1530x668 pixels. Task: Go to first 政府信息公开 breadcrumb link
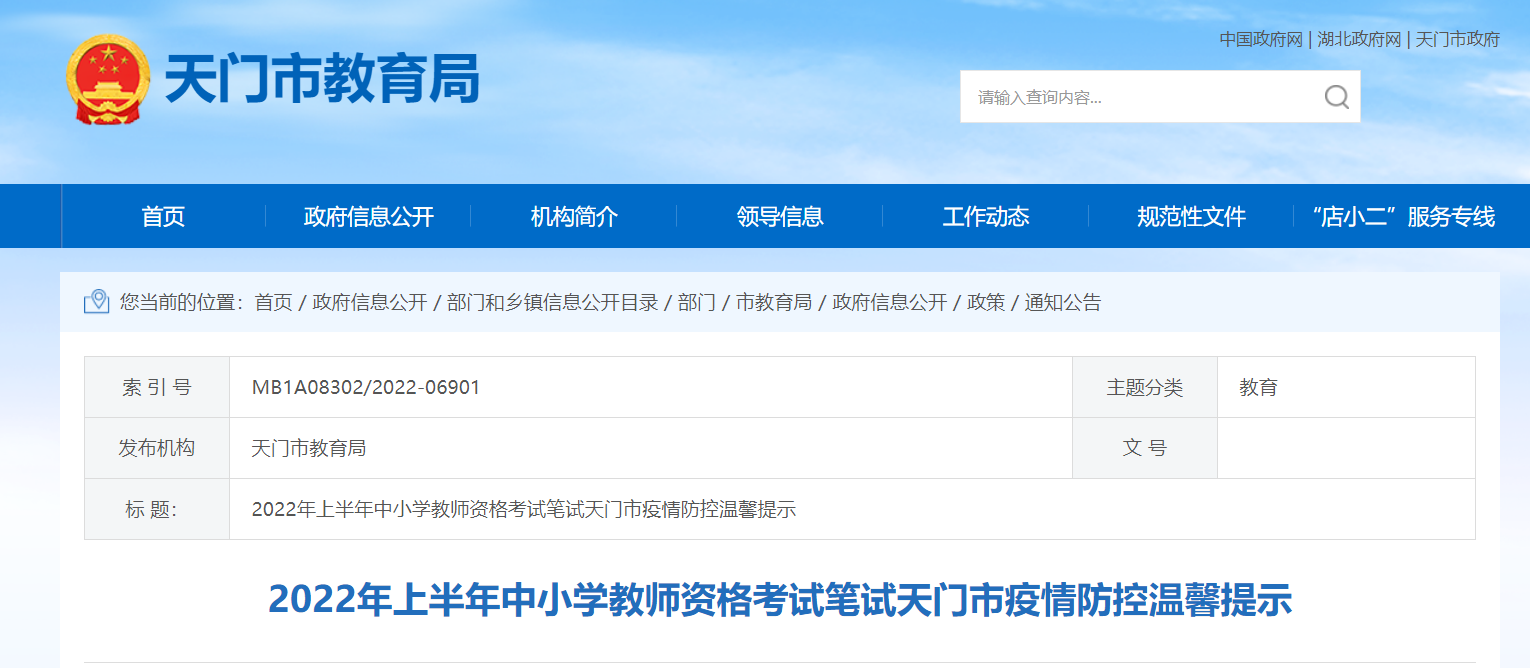369,302
